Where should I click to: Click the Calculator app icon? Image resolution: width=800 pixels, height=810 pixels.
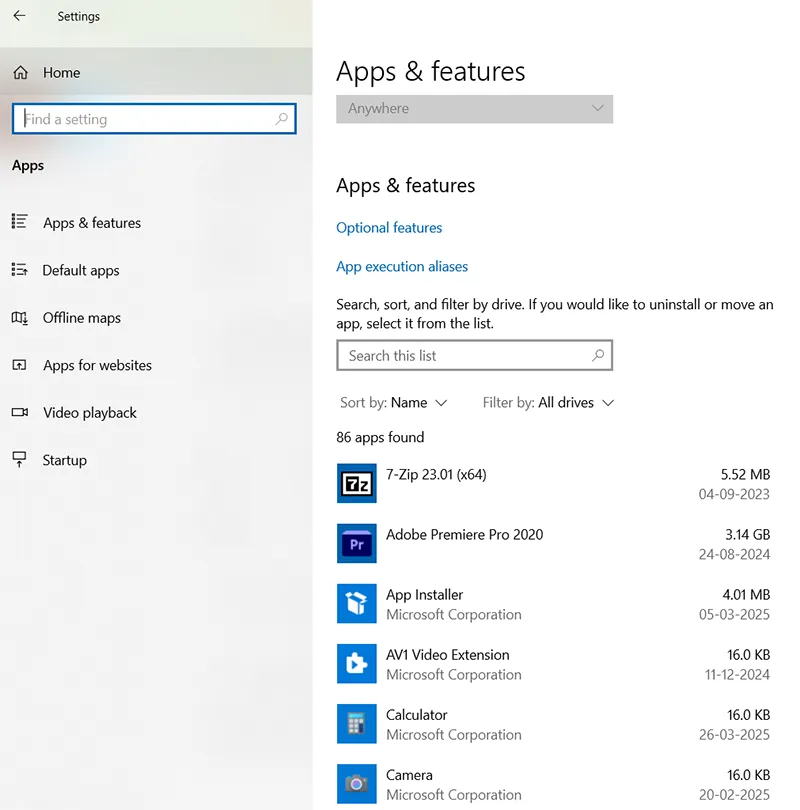click(356, 723)
